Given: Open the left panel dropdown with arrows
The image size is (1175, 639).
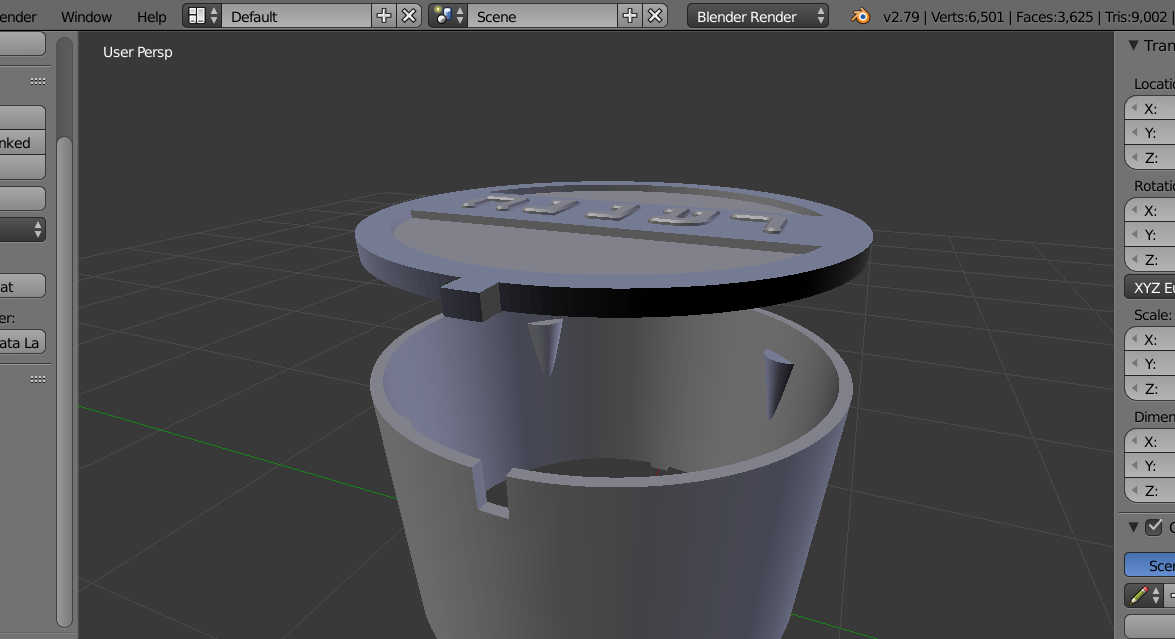Looking at the screenshot, I should pyautogui.click(x=22, y=229).
